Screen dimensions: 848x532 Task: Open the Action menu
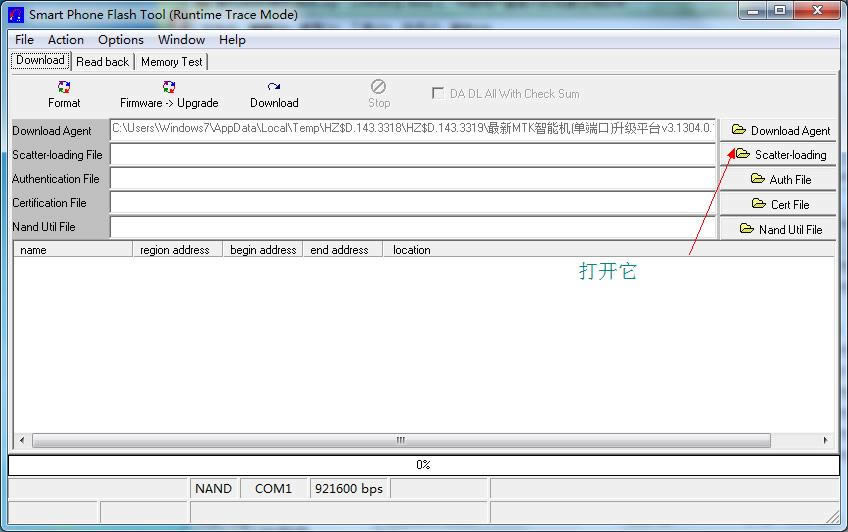[x=66, y=40]
